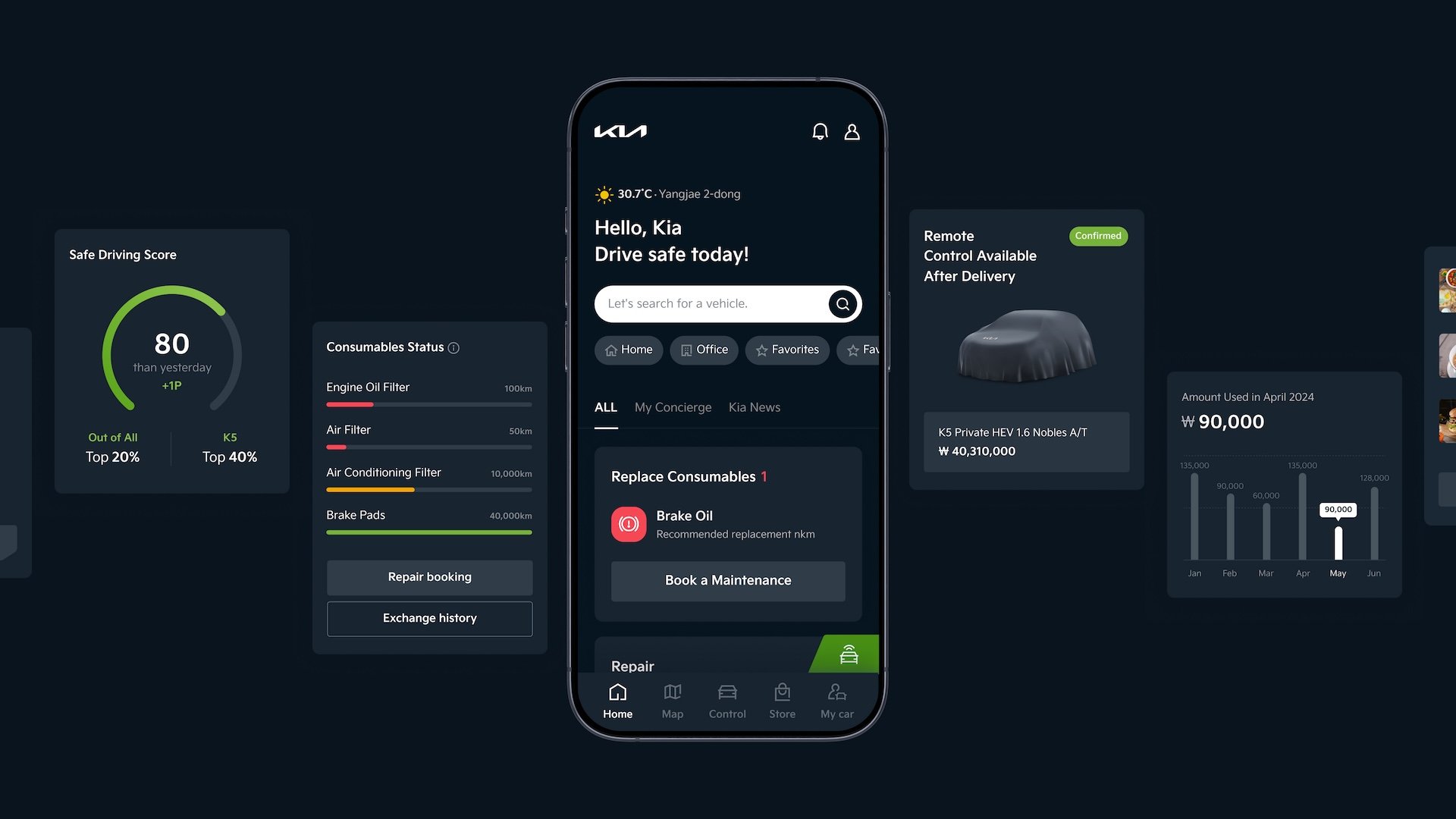View the Engine Oil Filter status bar
1456x819 pixels.
[x=429, y=403]
